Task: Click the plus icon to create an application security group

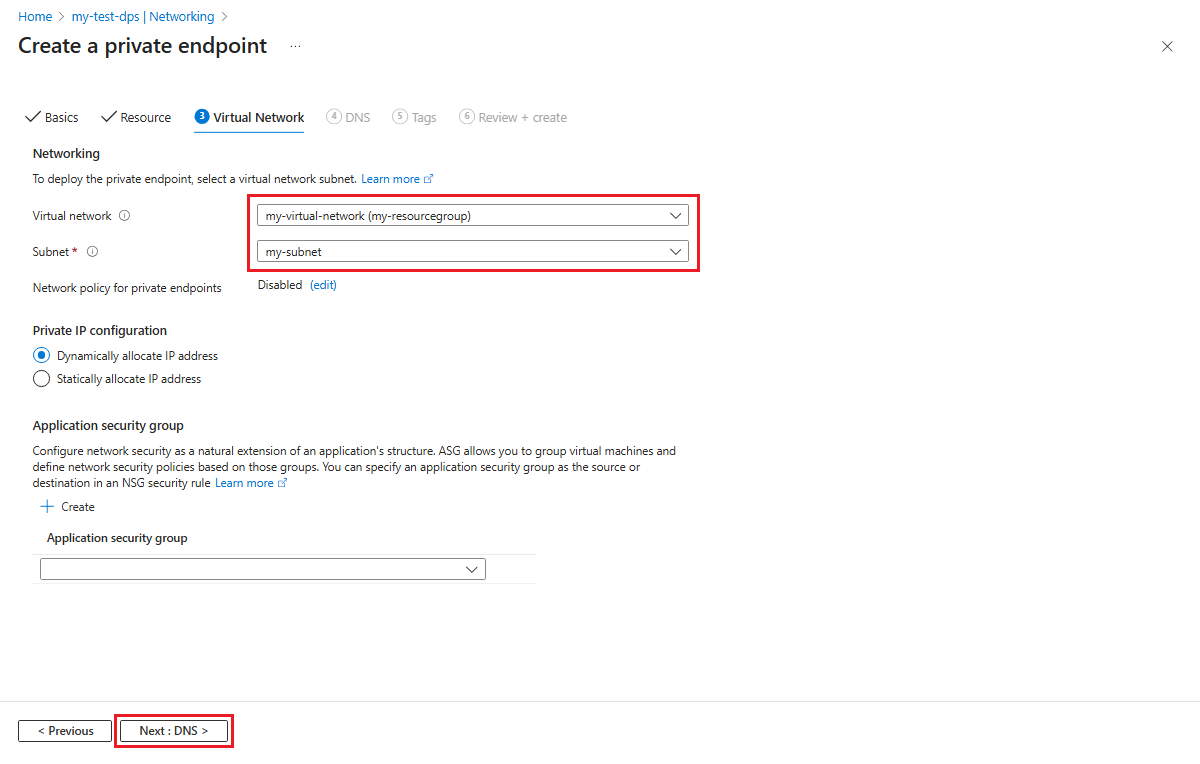Action: point(47,506)
